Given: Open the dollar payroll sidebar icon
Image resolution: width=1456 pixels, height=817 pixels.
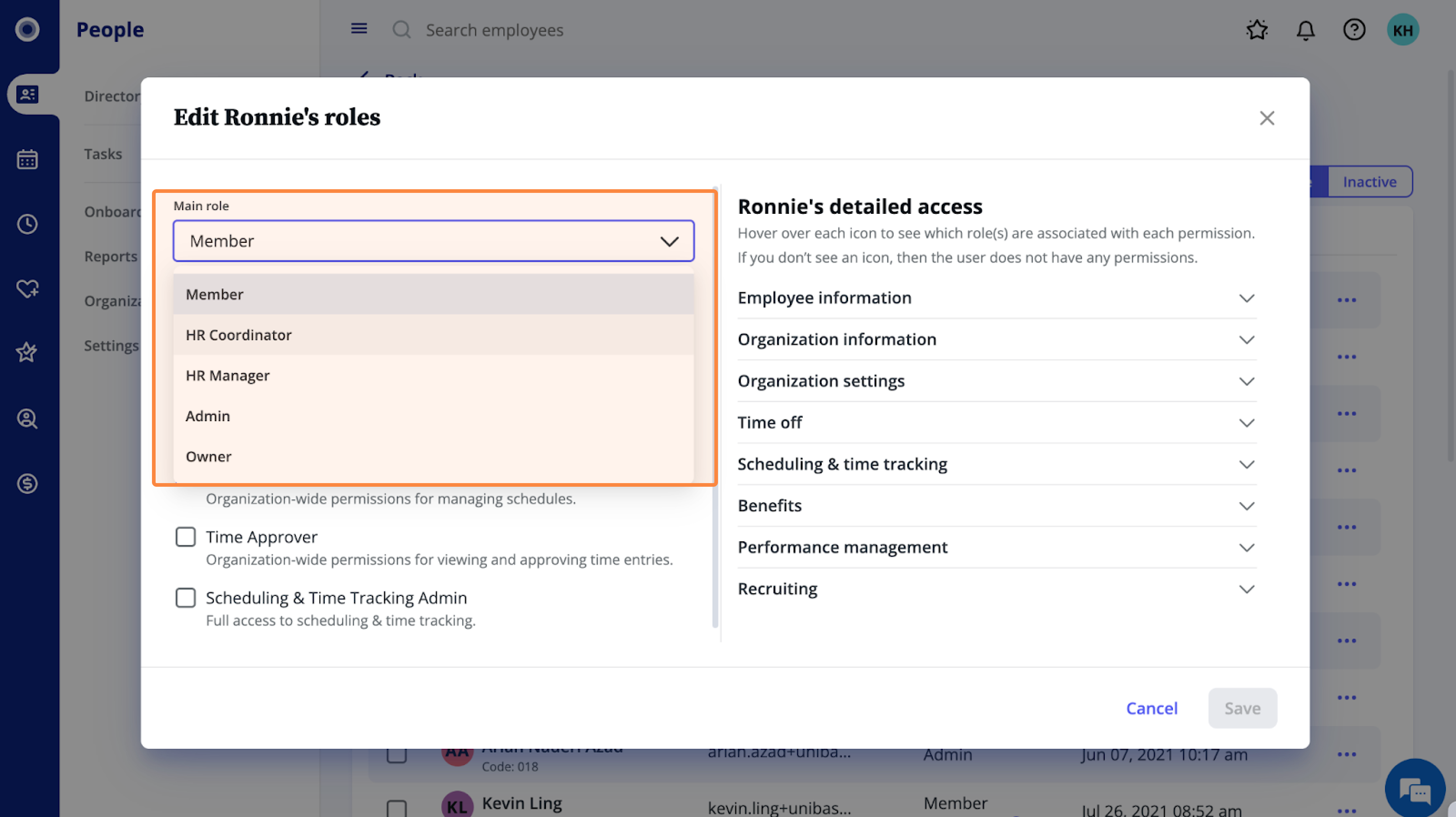Looking at the screenshot, I should tap(27, 484).
